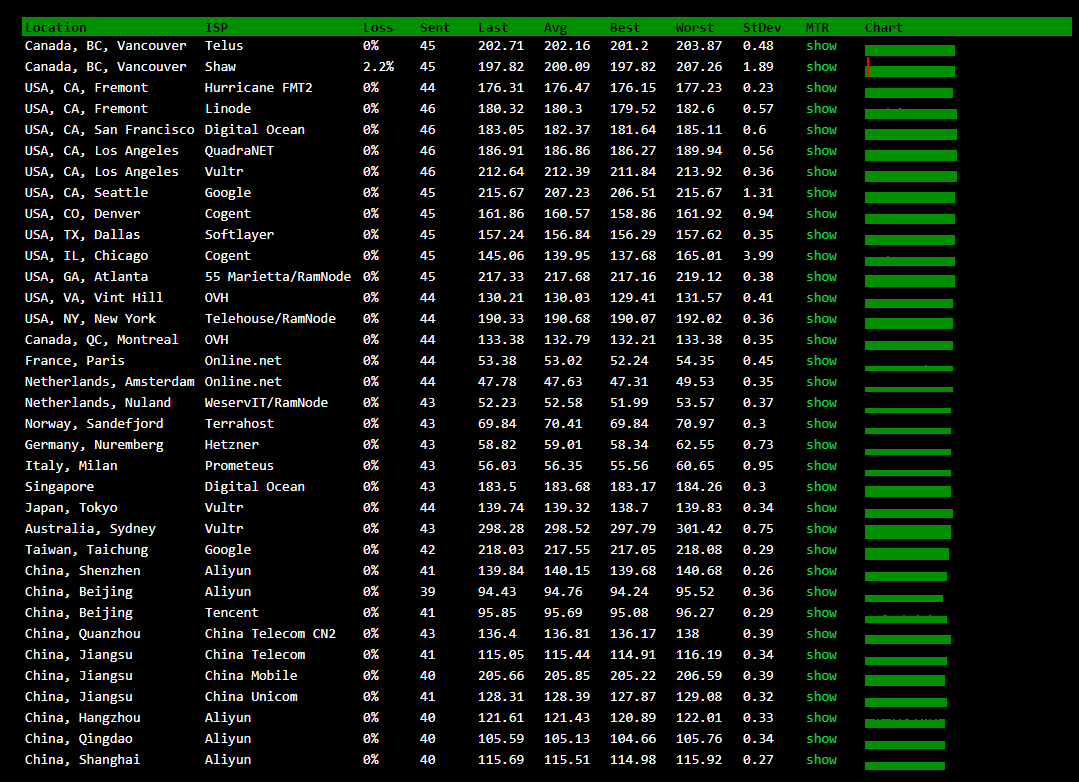This screenshot has height=782, width=1079.
Task: Open the show link for Hurricane FMT2
Action: (x=821, y=88)
